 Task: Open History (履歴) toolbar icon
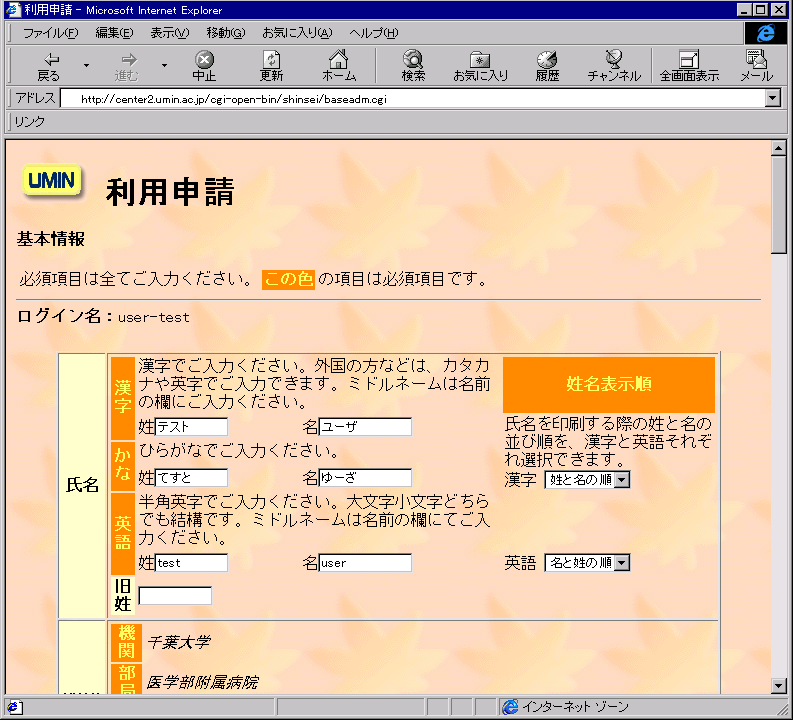pos(547,66)
